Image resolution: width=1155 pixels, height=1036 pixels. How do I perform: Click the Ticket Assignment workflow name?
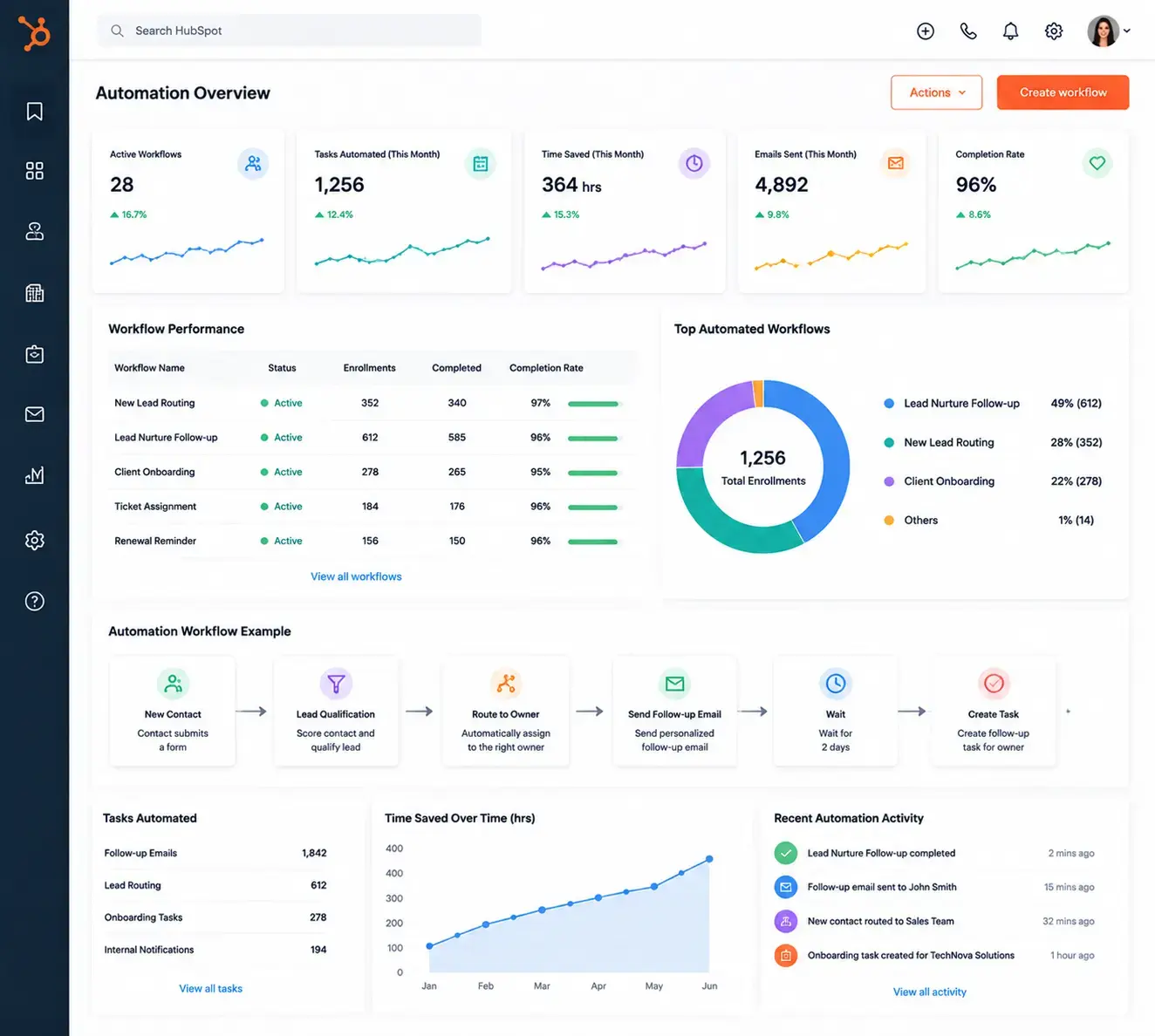point(155,507)
